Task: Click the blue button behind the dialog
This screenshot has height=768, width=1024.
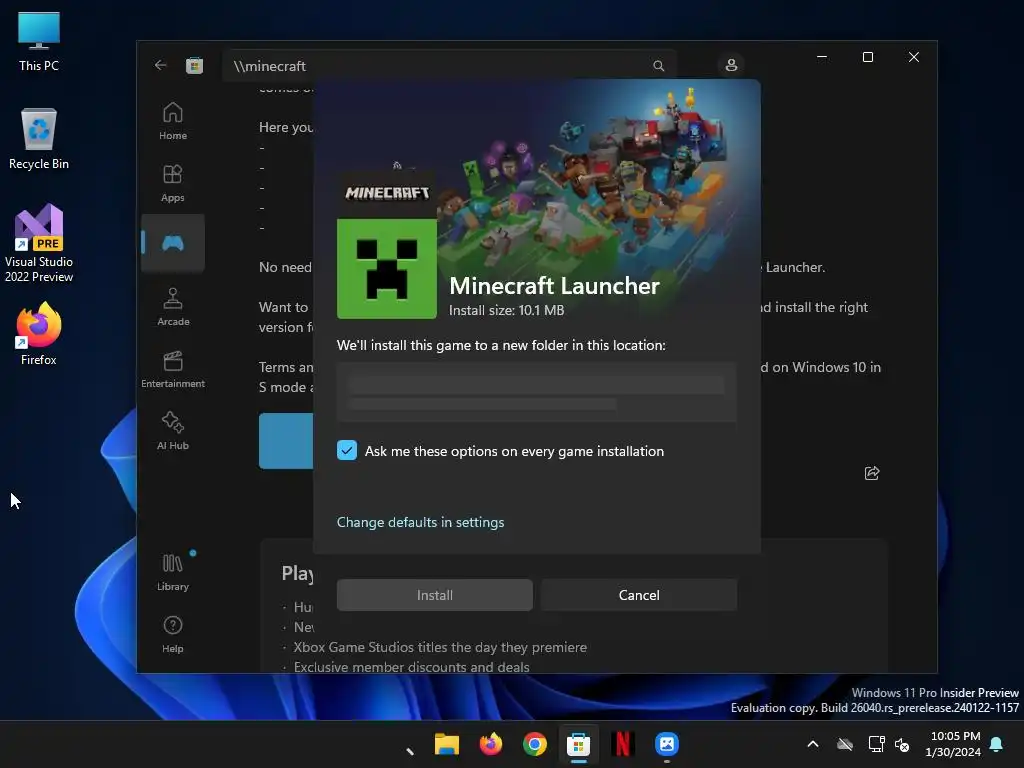Action: (x=286, y=441)
